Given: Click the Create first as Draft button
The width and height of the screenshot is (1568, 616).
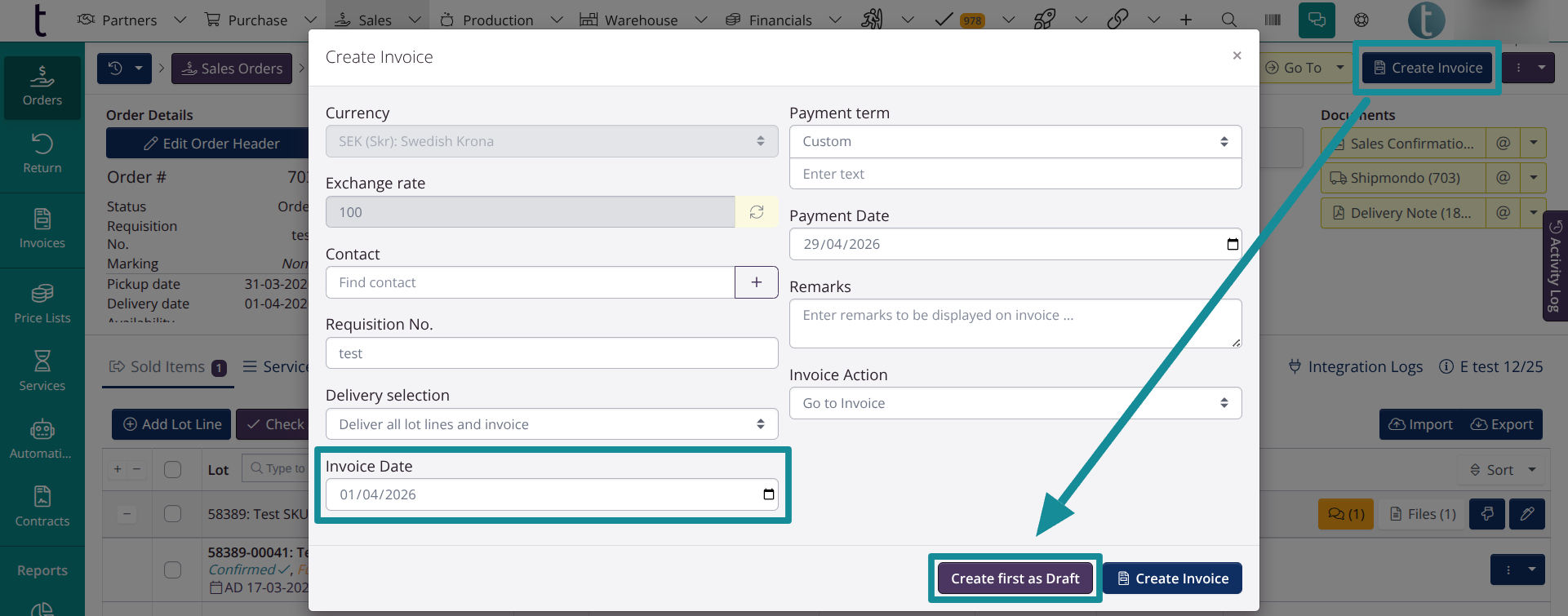Looking at the screenshot, I should point(1015,578).
